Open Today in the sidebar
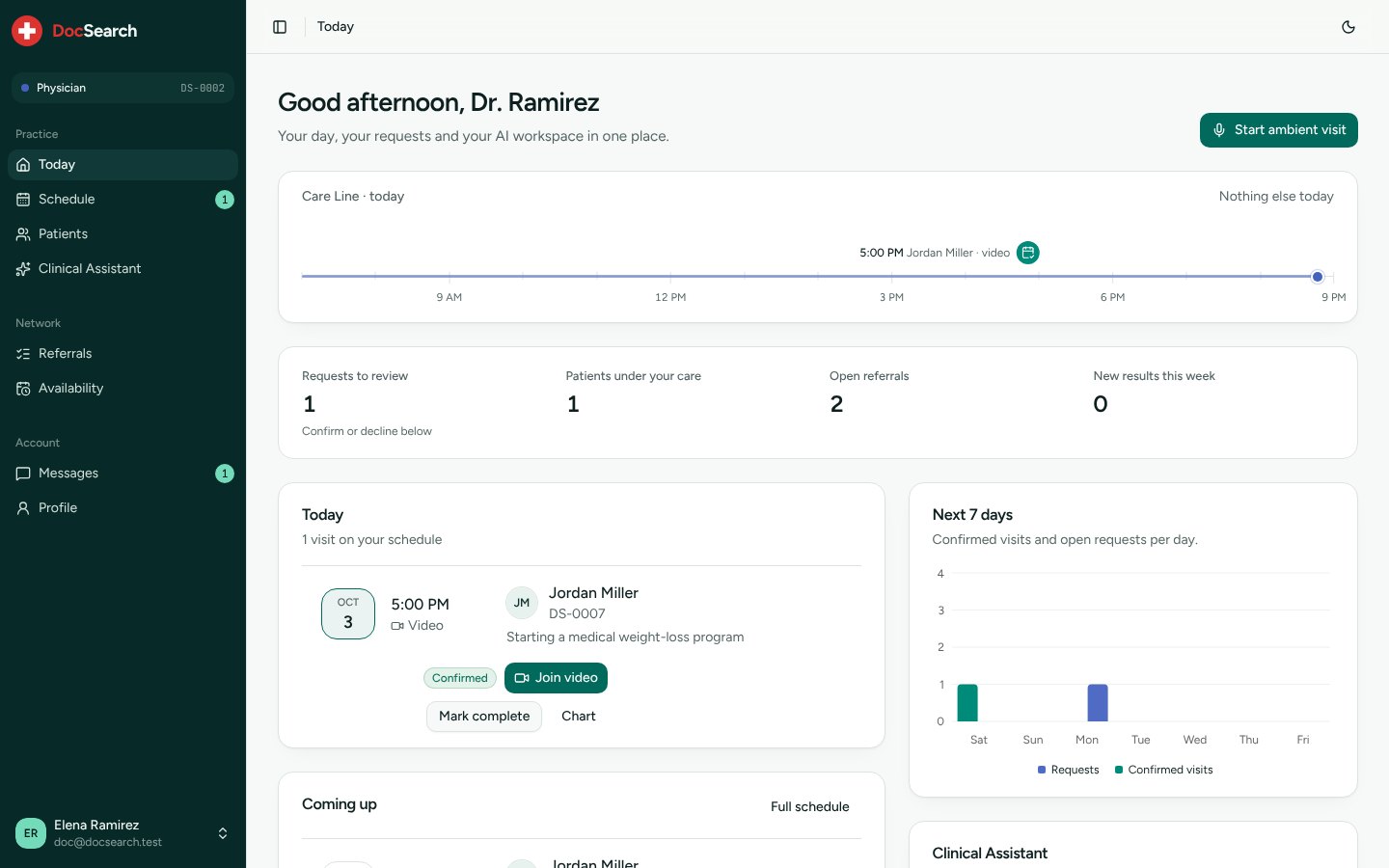 [x=123, y=165]
